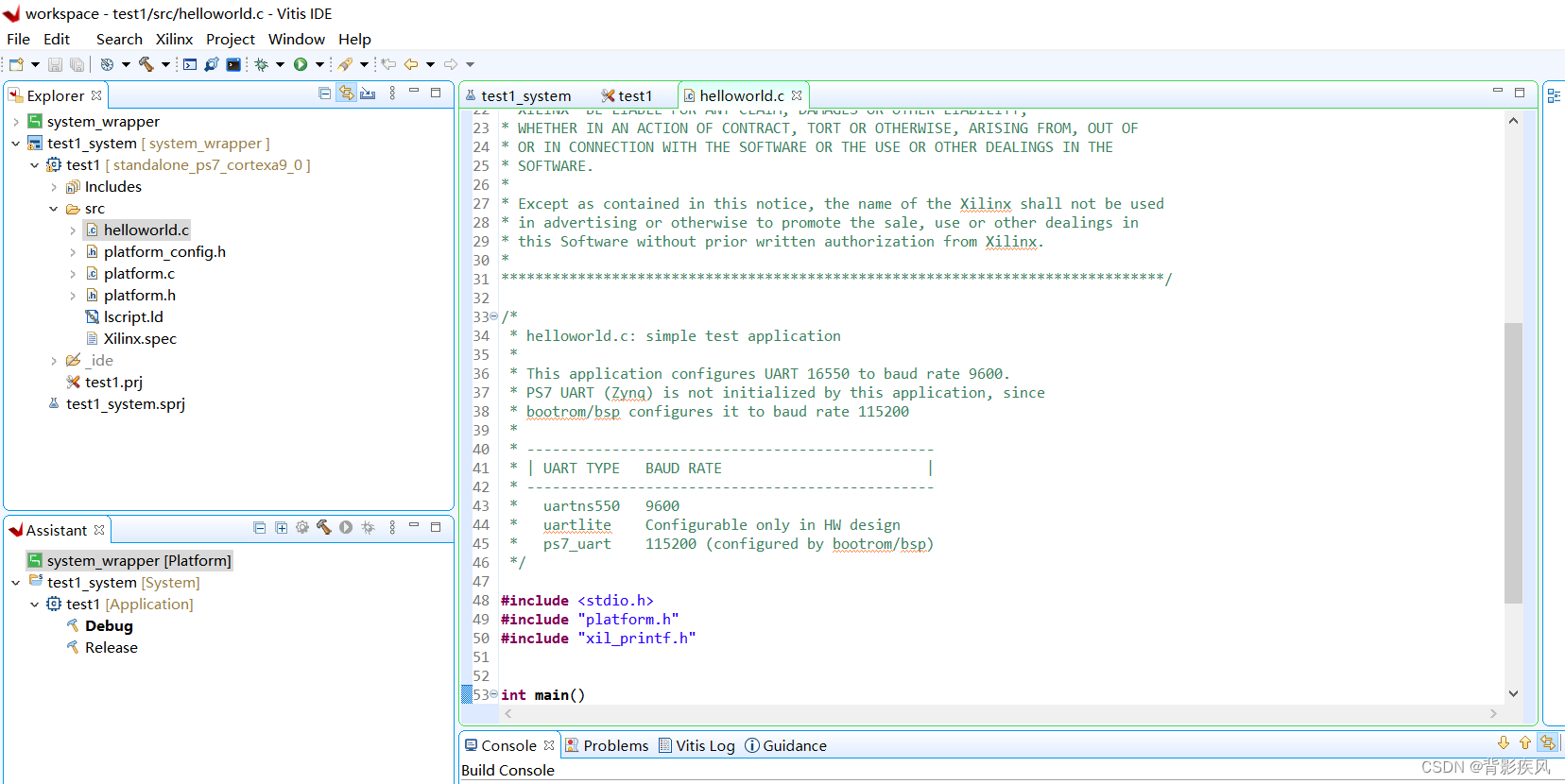The image size is (1565, 784).
Task: Select platform.c in Explorer
Action: point(139,274)
